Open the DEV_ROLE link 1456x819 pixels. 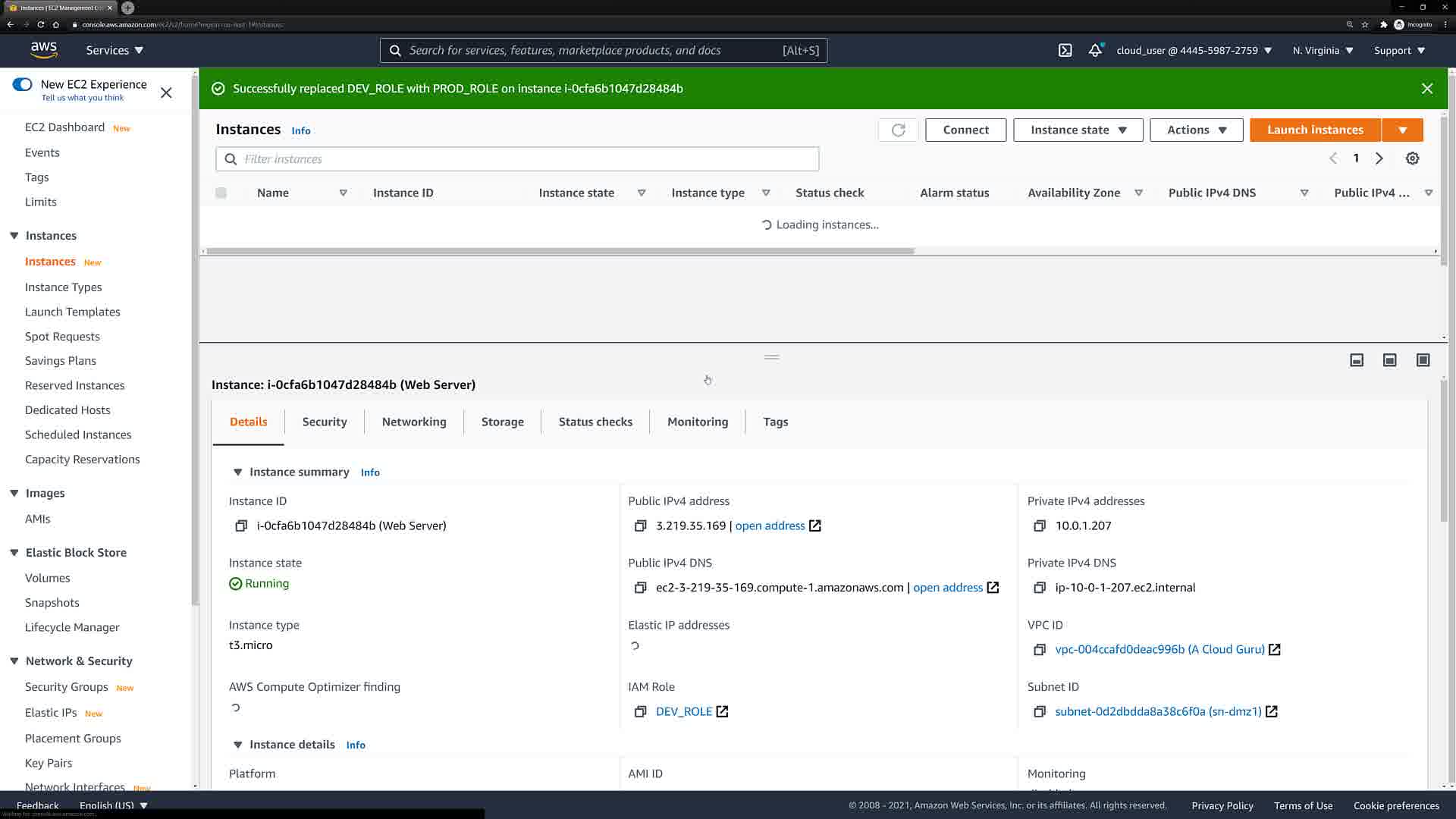(683, 711)
